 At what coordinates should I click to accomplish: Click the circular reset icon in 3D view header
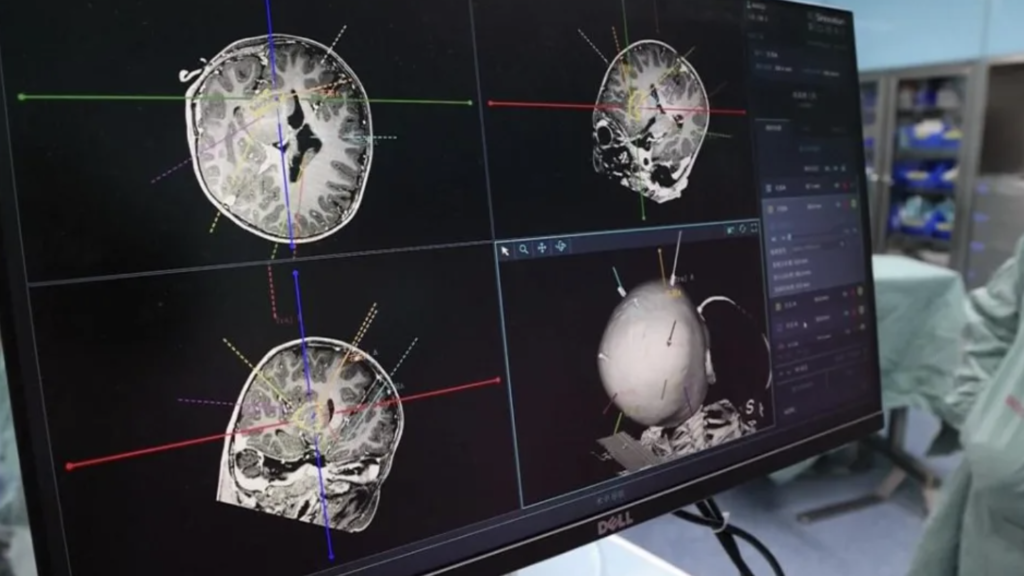[x=743, y=229]
